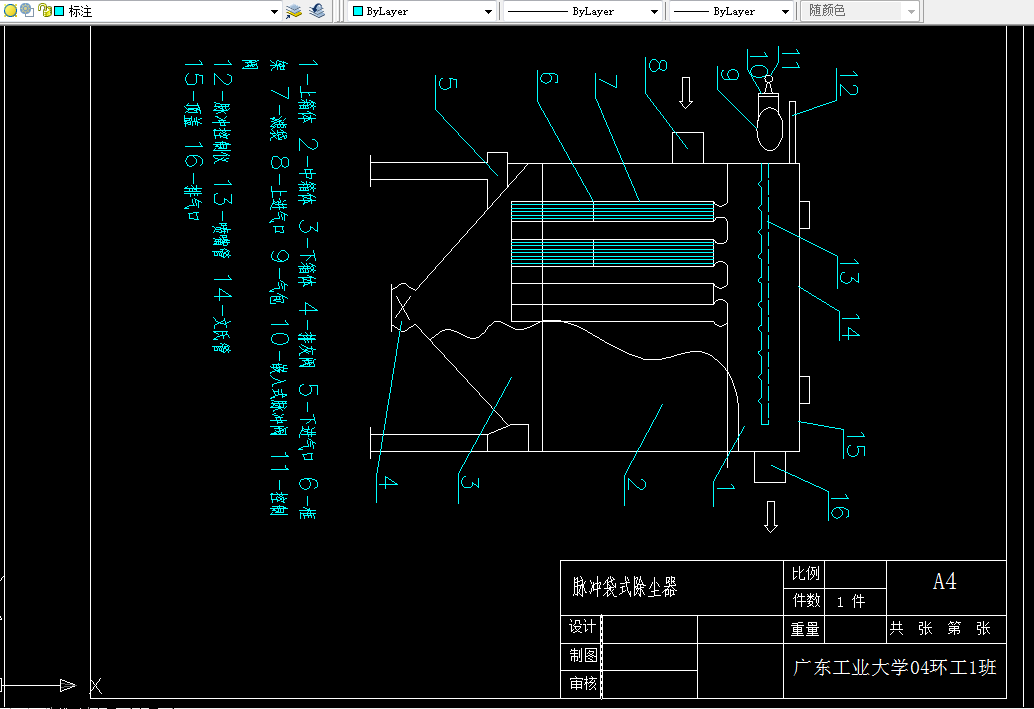Select callout number 4 in the drawing
Screen dimensions: 1034x709
tap(388, 482)
